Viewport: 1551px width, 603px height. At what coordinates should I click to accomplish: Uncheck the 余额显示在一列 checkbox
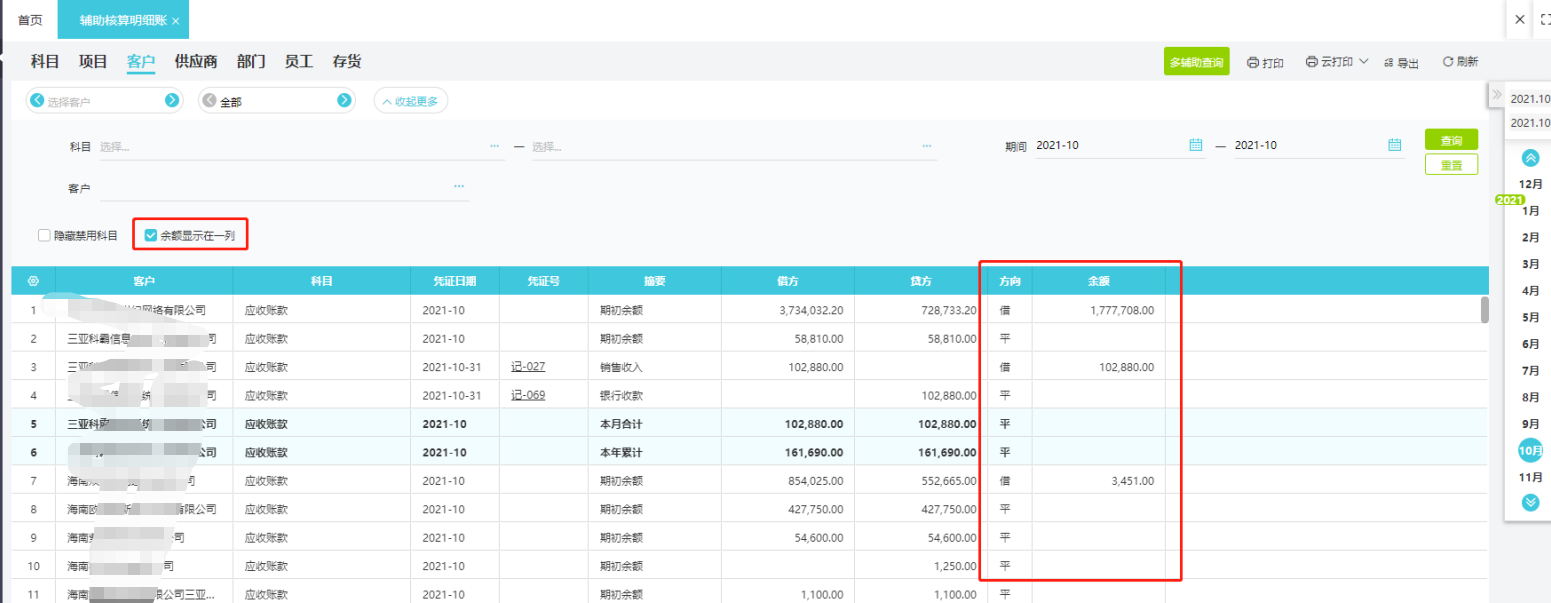[x=151, y=236]
